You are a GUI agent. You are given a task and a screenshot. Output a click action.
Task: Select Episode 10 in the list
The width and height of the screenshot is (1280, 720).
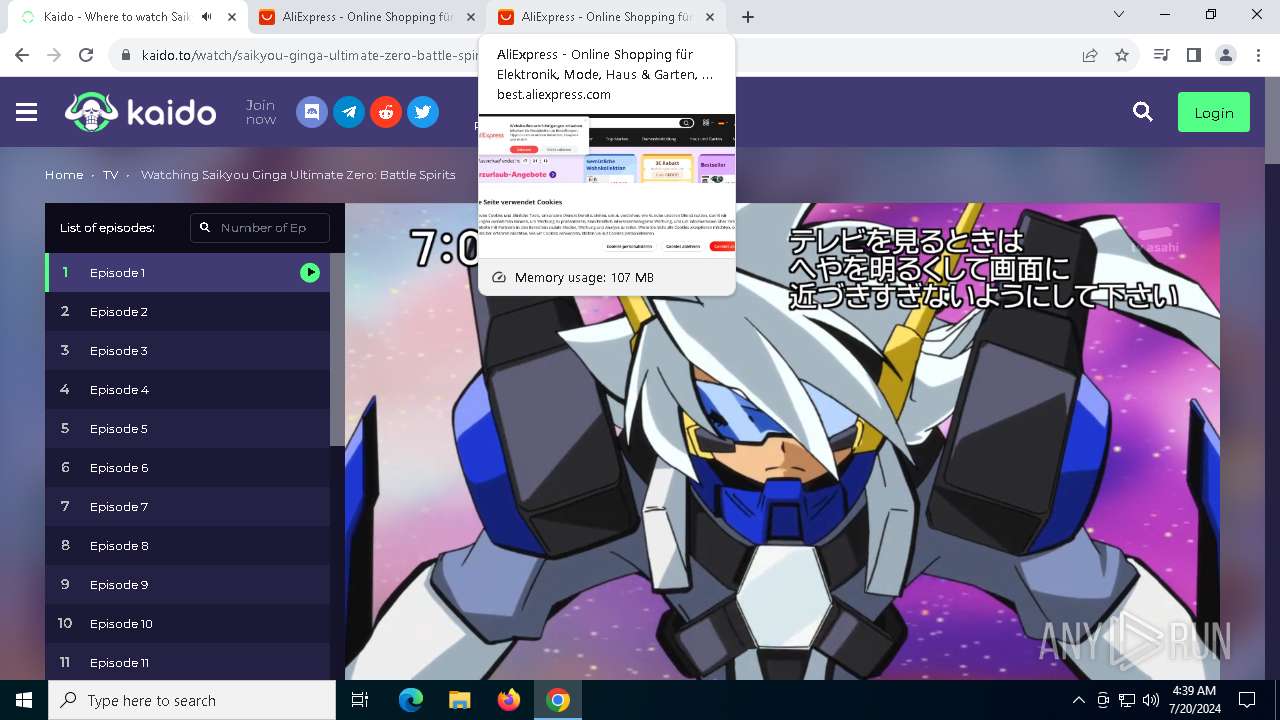click(x=187, y=623)
